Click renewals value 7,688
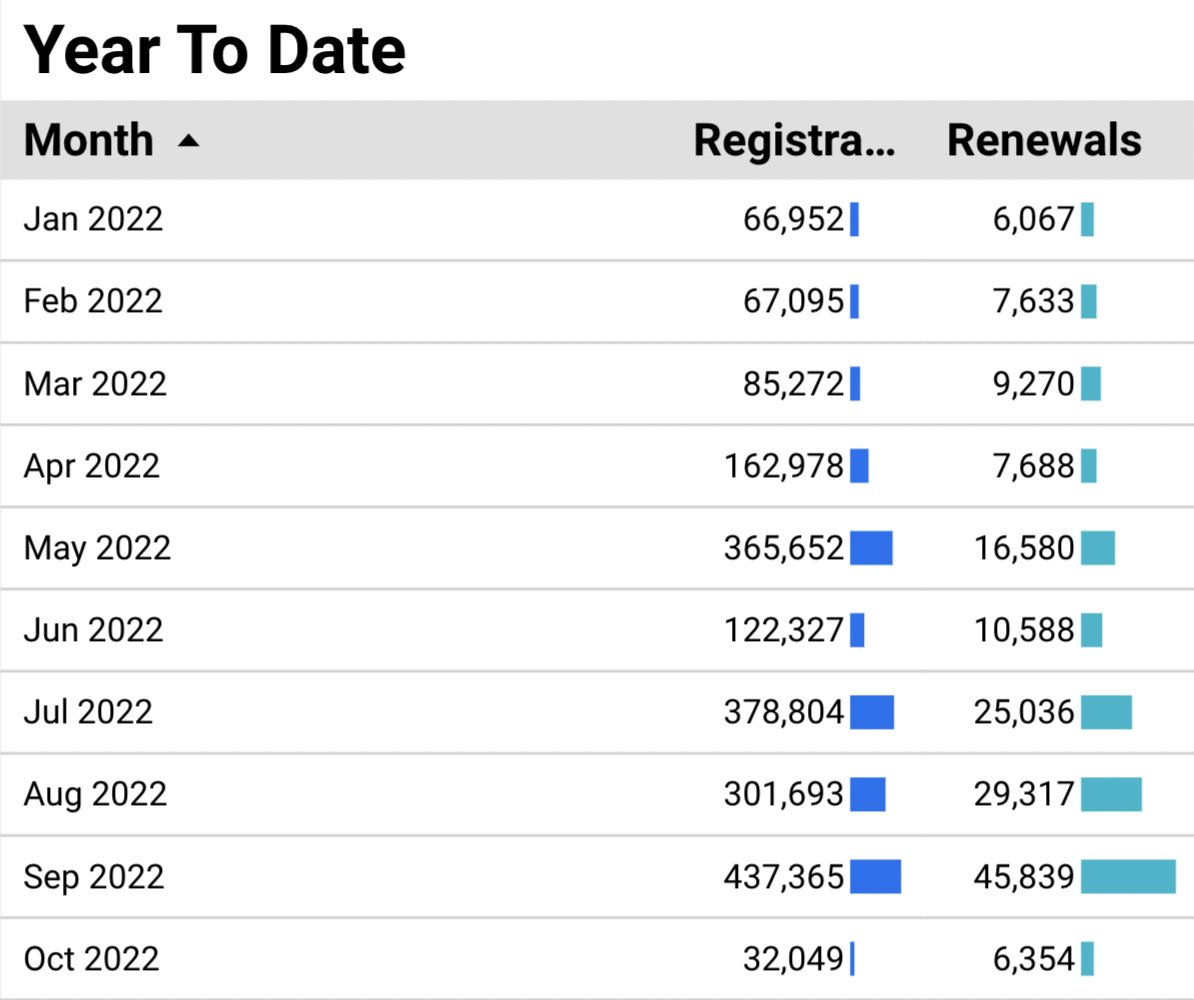Viewport: 1194px width, 1000px height. (x=1033, y=466)
